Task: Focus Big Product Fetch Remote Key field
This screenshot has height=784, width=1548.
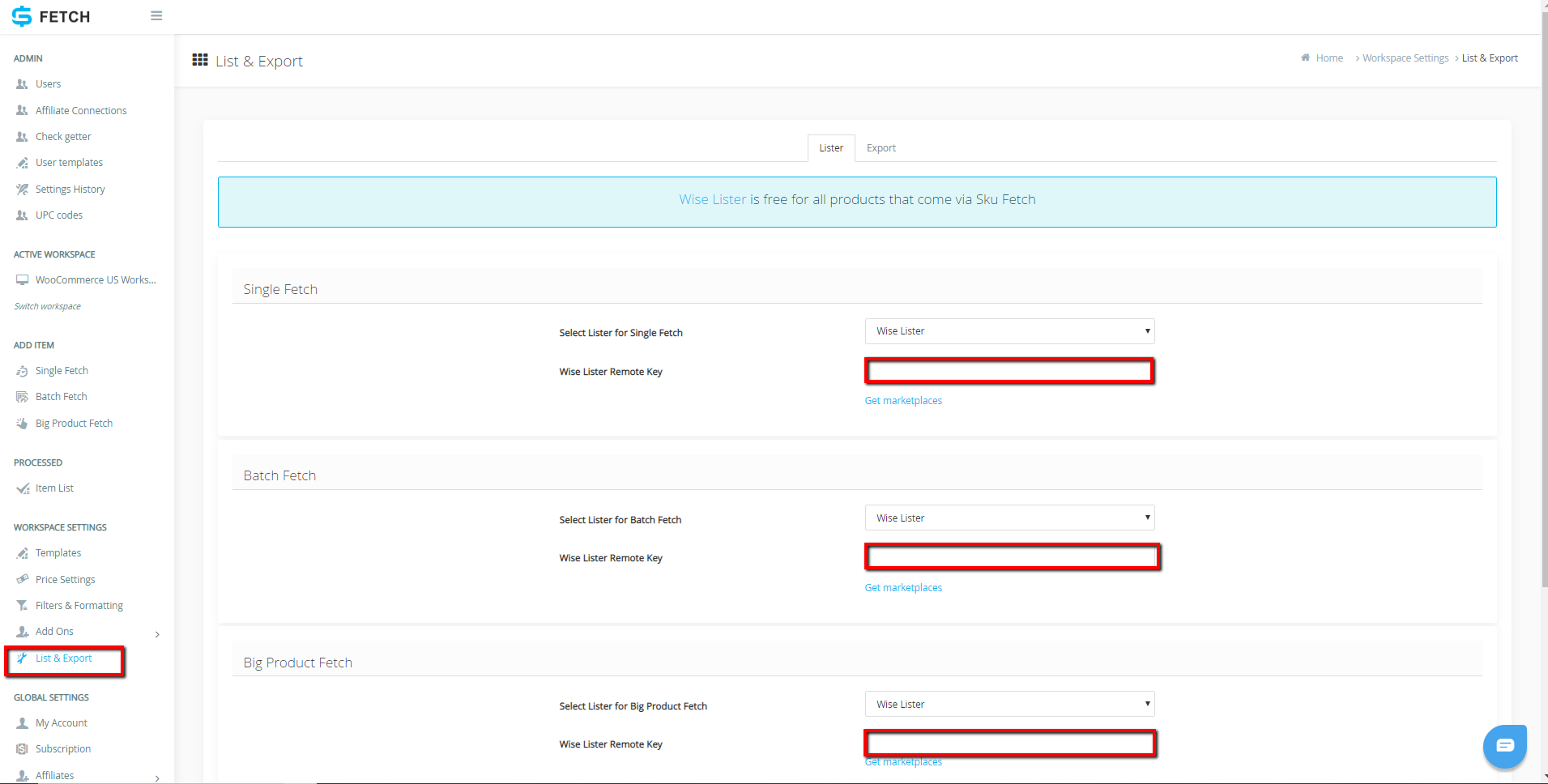Action: [x=1010, y=743]
